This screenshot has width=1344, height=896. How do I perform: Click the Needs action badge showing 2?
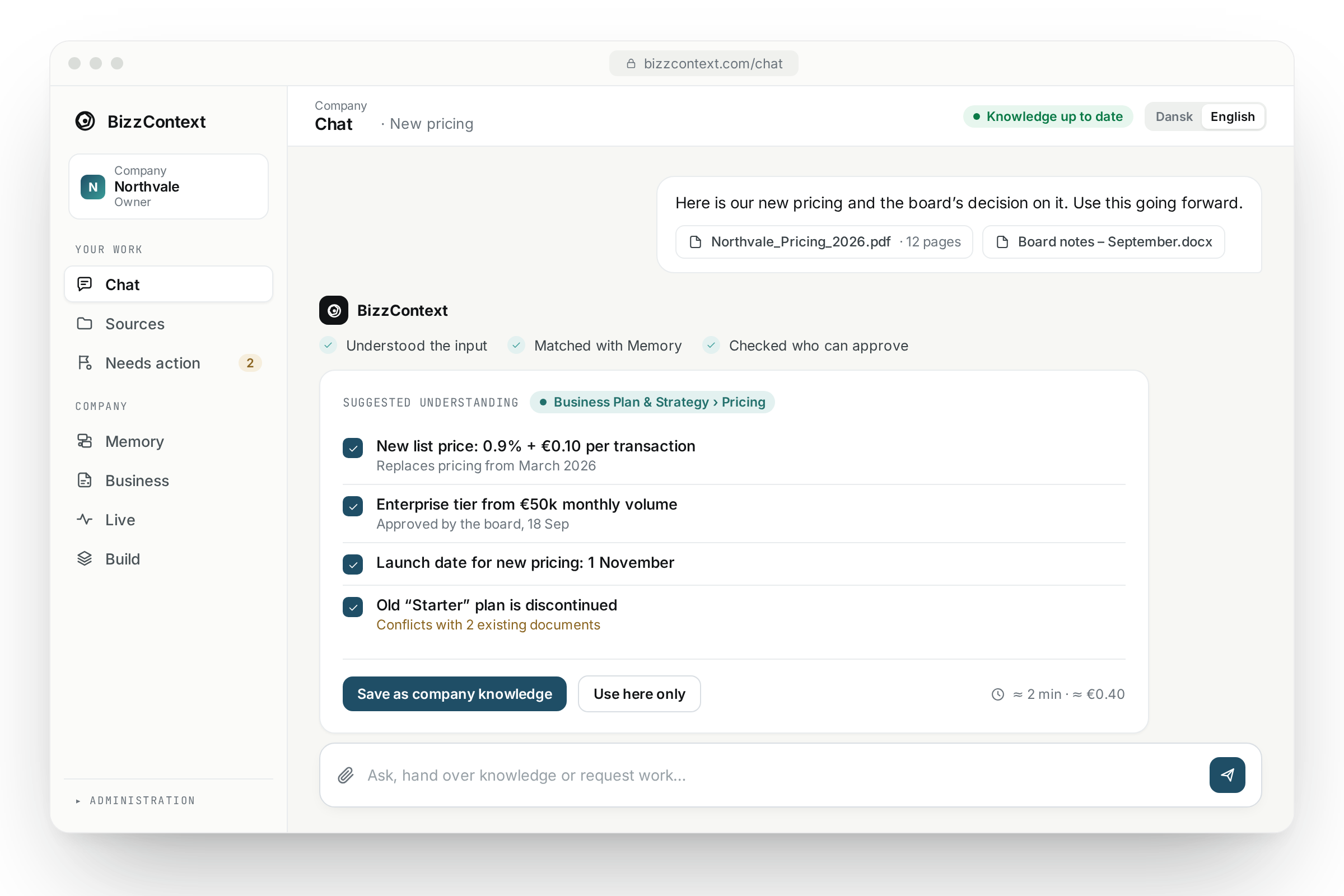[x=250, y=363]
